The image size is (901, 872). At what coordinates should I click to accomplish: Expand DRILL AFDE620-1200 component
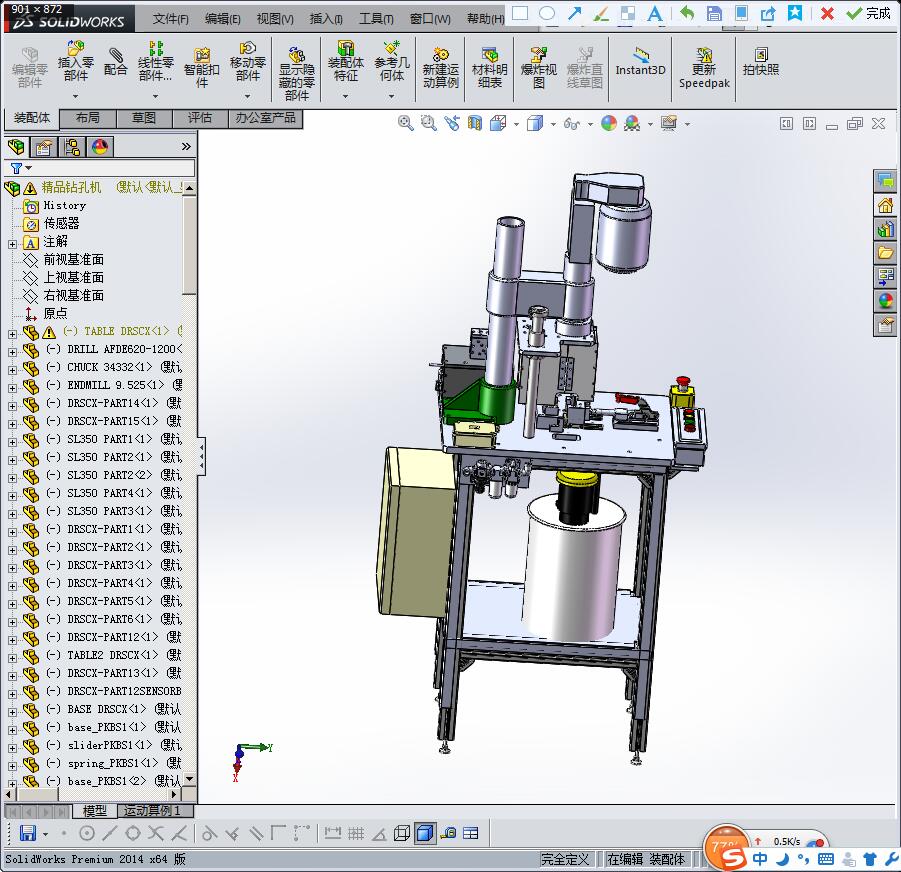(x=12, y=352)
